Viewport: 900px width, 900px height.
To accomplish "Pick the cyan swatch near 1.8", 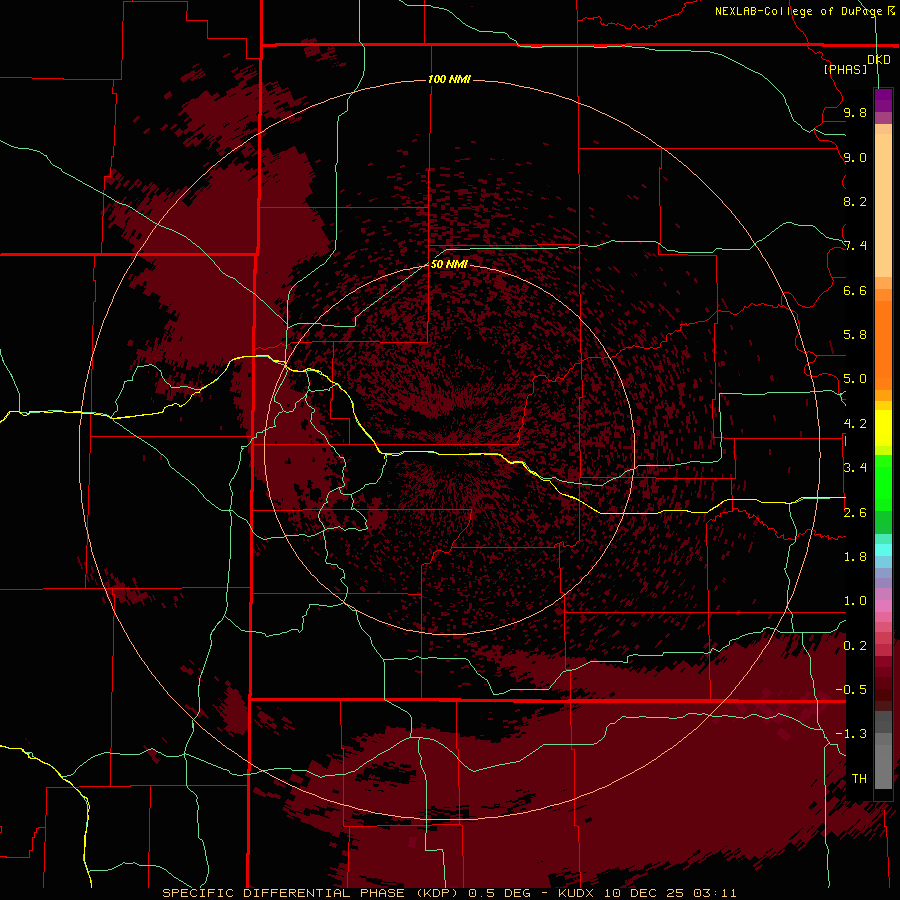I will point(883,550).
